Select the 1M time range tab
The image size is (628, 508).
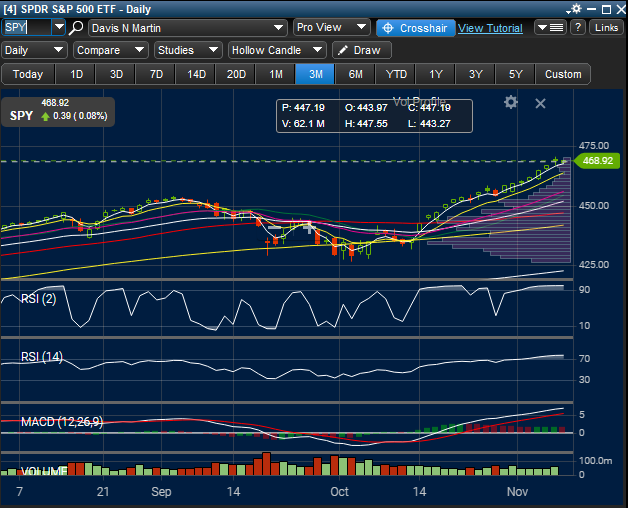276,74
